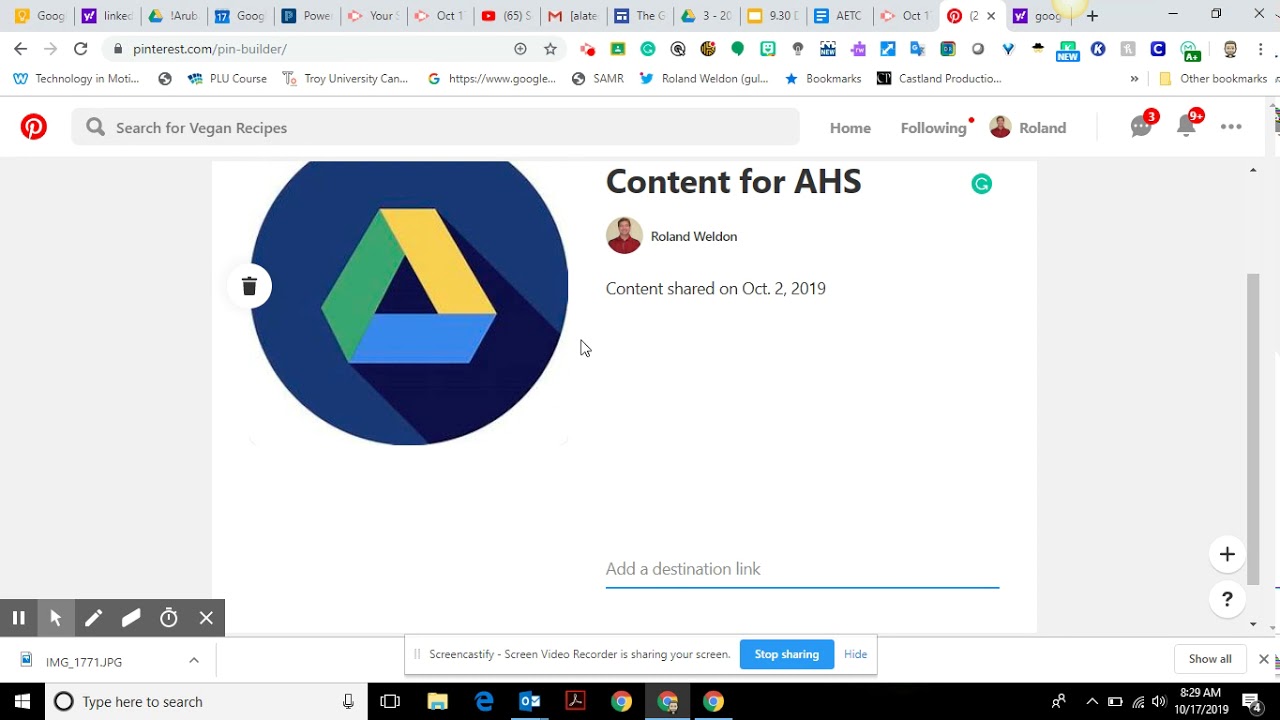Pause the Screencastify recording

18,618
